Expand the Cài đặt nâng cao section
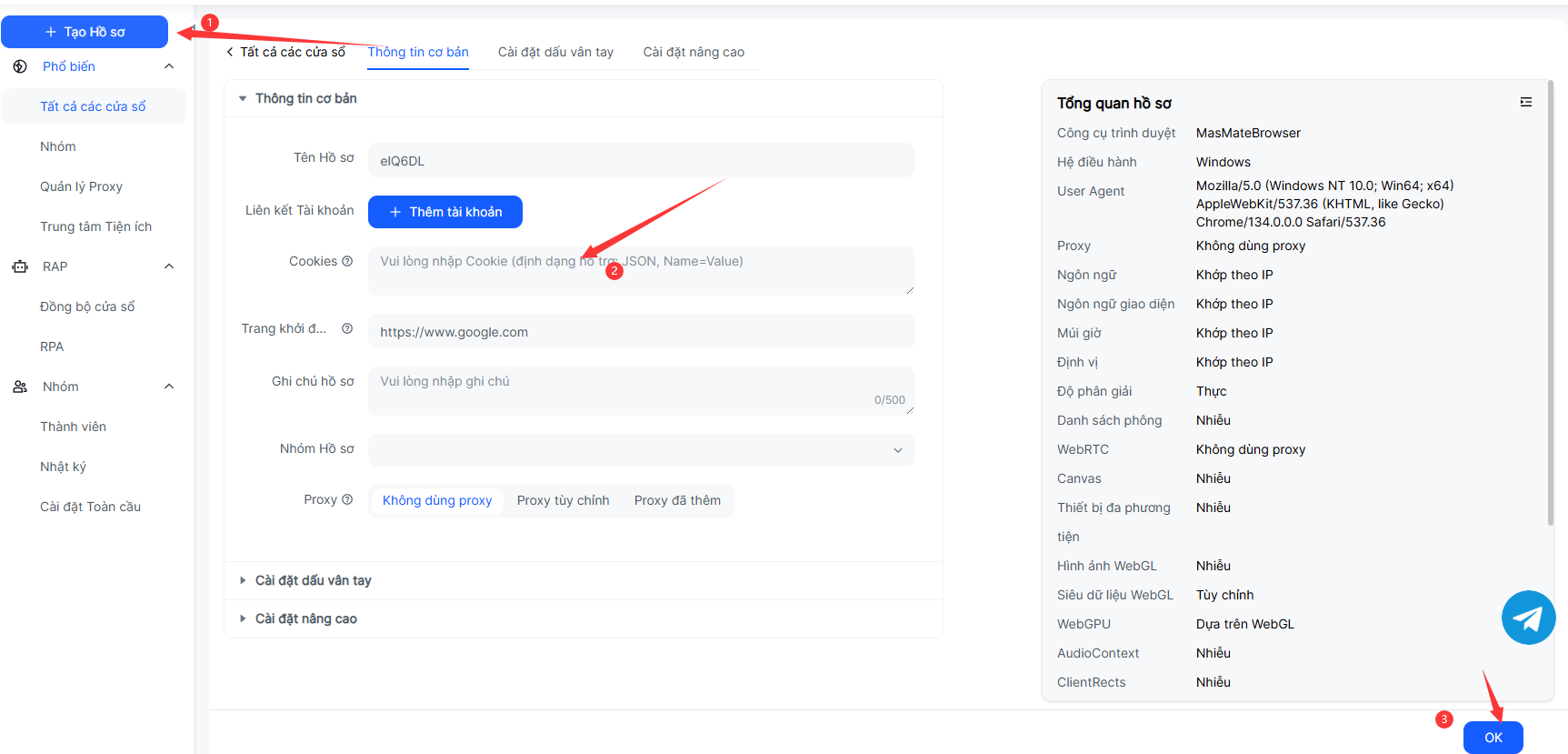 [x=305, y=618]
